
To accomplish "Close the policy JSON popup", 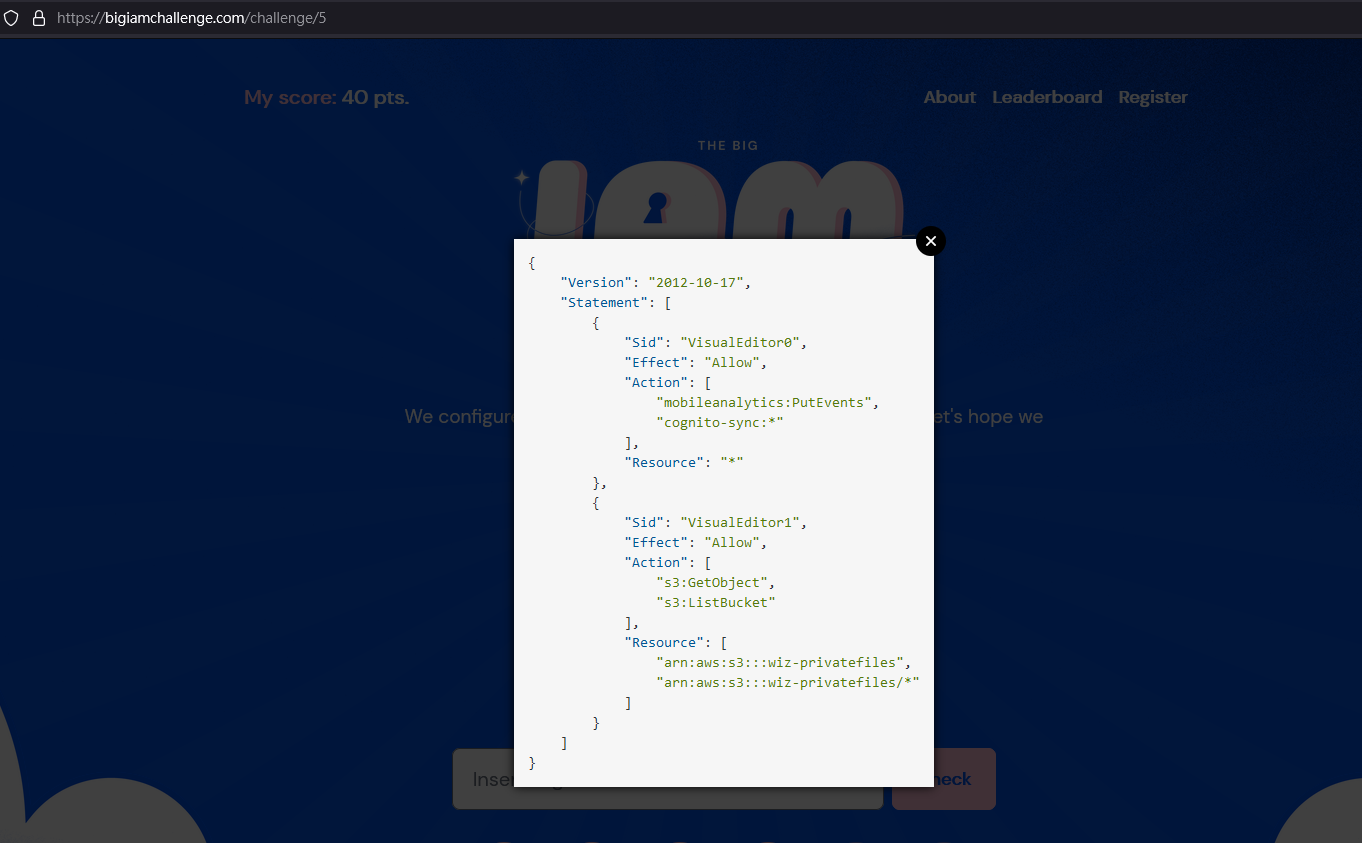I will (x=930, y=241).
